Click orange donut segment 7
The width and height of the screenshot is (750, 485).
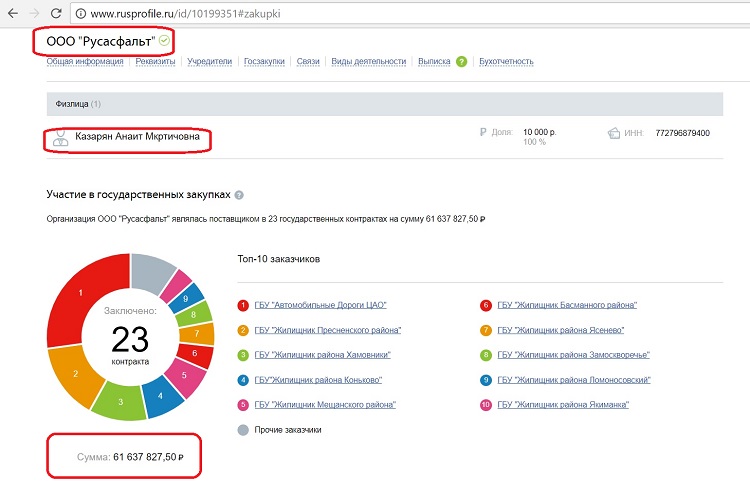click(197, 333)
